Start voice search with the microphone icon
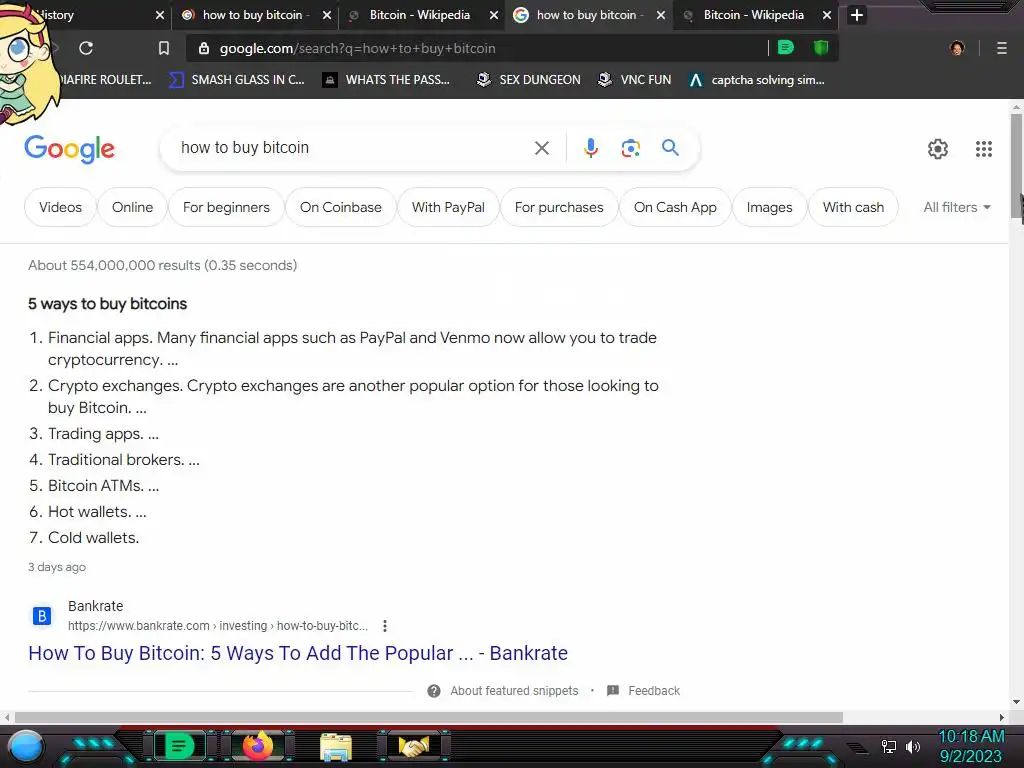Viewport: 1024px width, 768px height. click(590, 148)
